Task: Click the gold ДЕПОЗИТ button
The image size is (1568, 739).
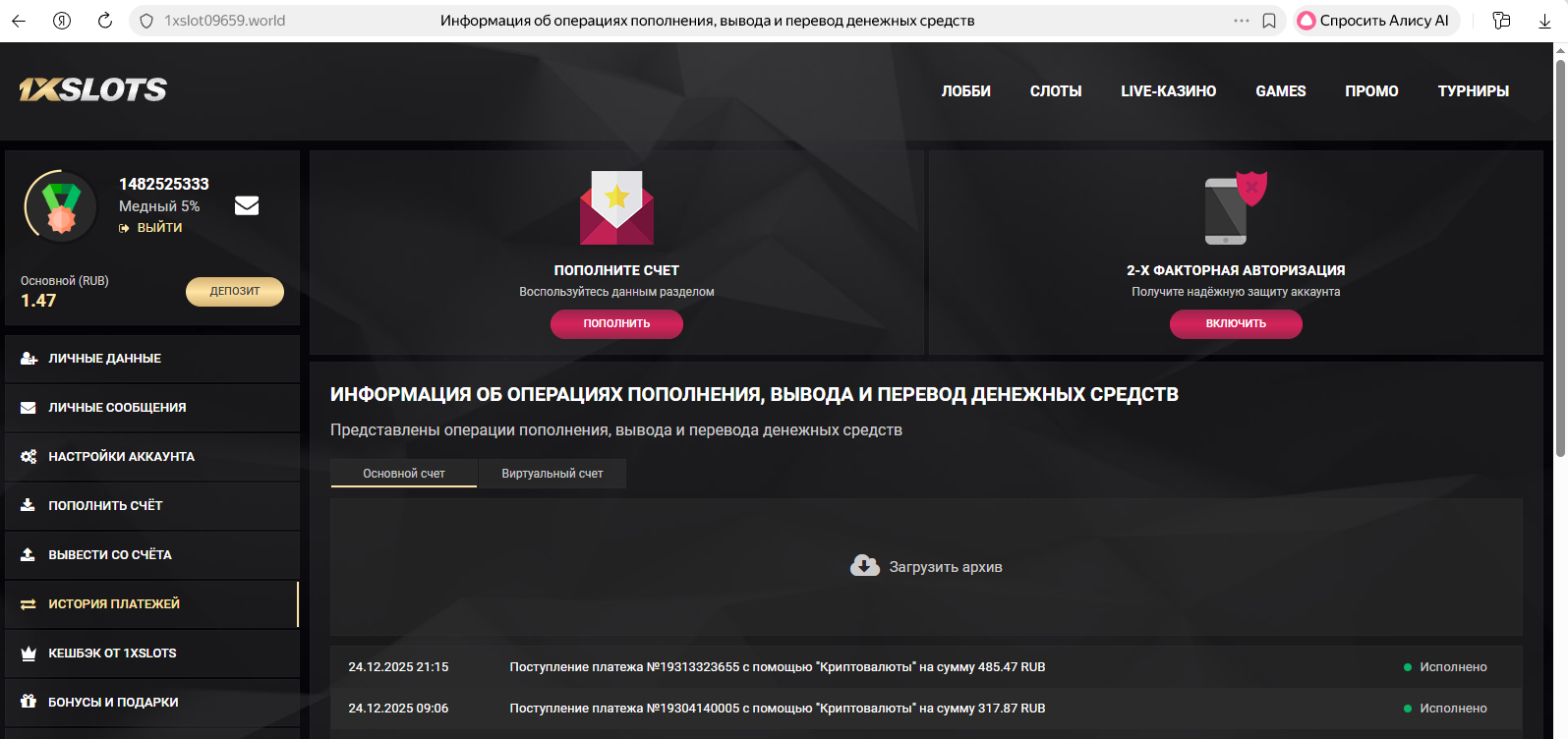Action: click(235, 292)
